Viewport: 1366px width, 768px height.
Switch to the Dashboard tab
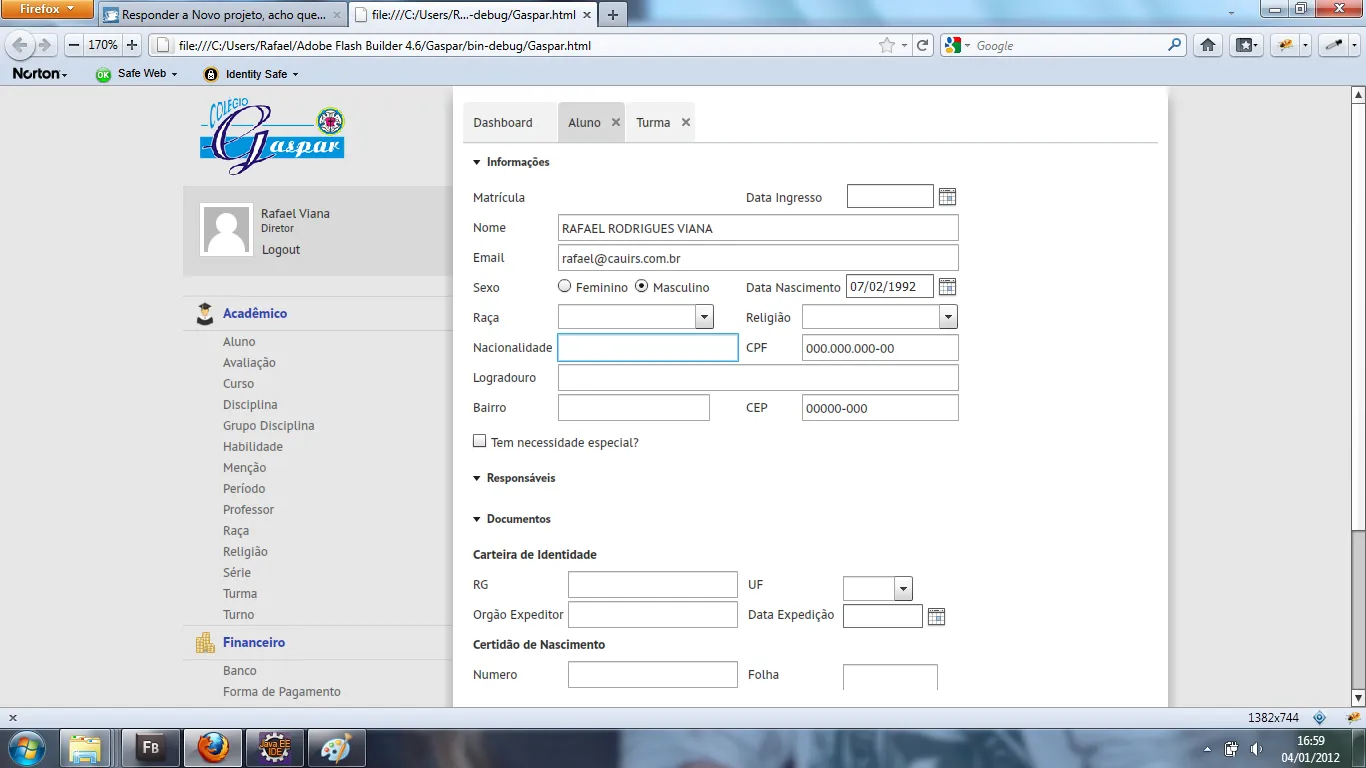click(503, 122)
